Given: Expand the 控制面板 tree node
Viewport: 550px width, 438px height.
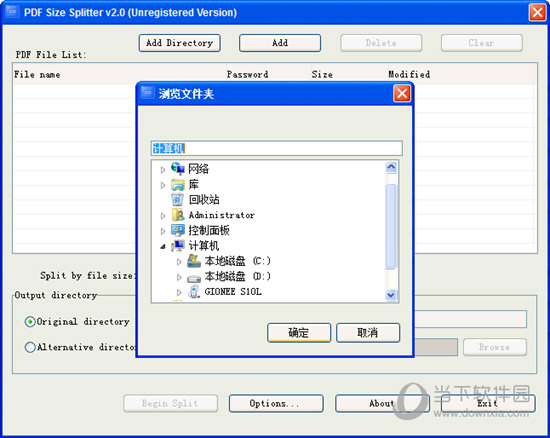Looking at the screenshot, I should [163, 231].
